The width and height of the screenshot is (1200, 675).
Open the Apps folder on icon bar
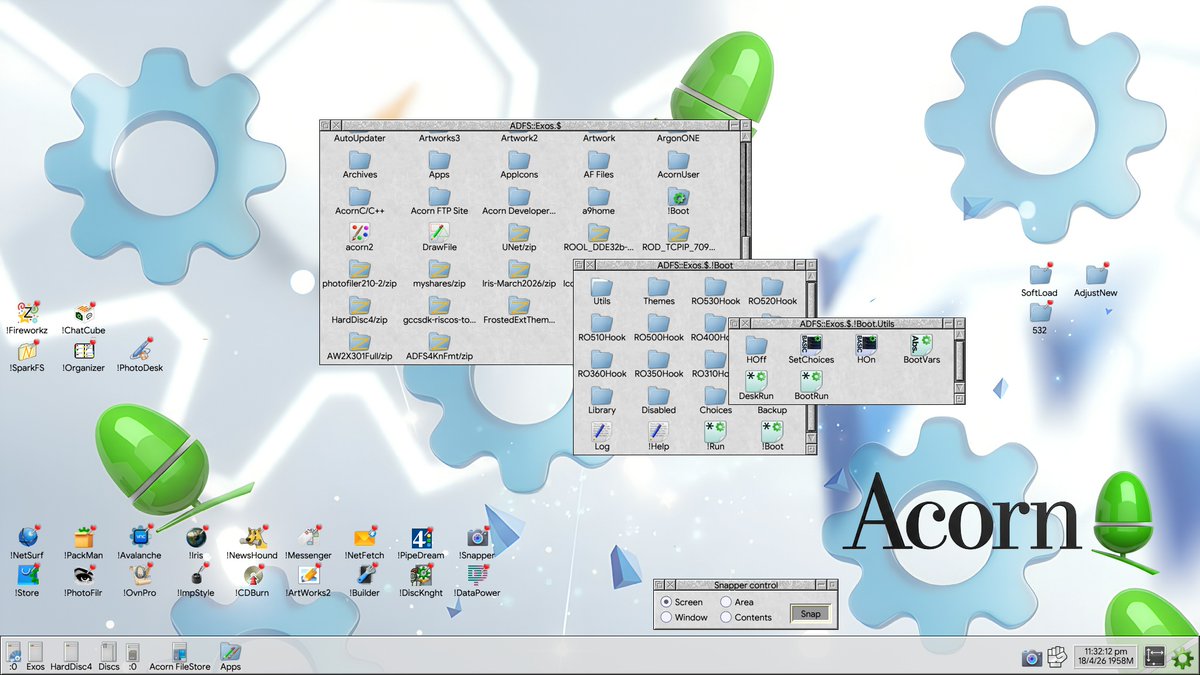tap(230, 655)
